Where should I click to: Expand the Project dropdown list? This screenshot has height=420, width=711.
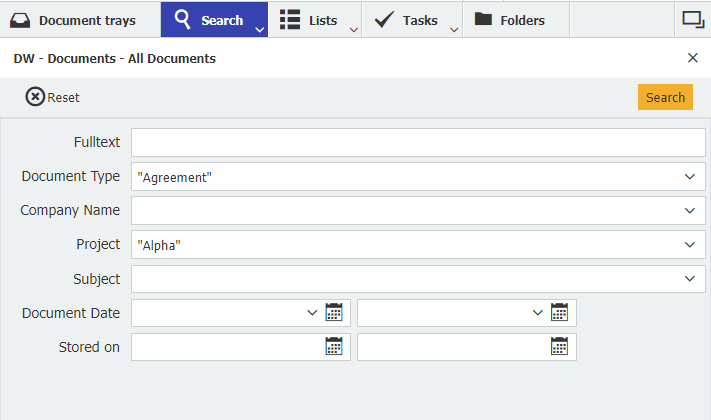click(689, 245)
